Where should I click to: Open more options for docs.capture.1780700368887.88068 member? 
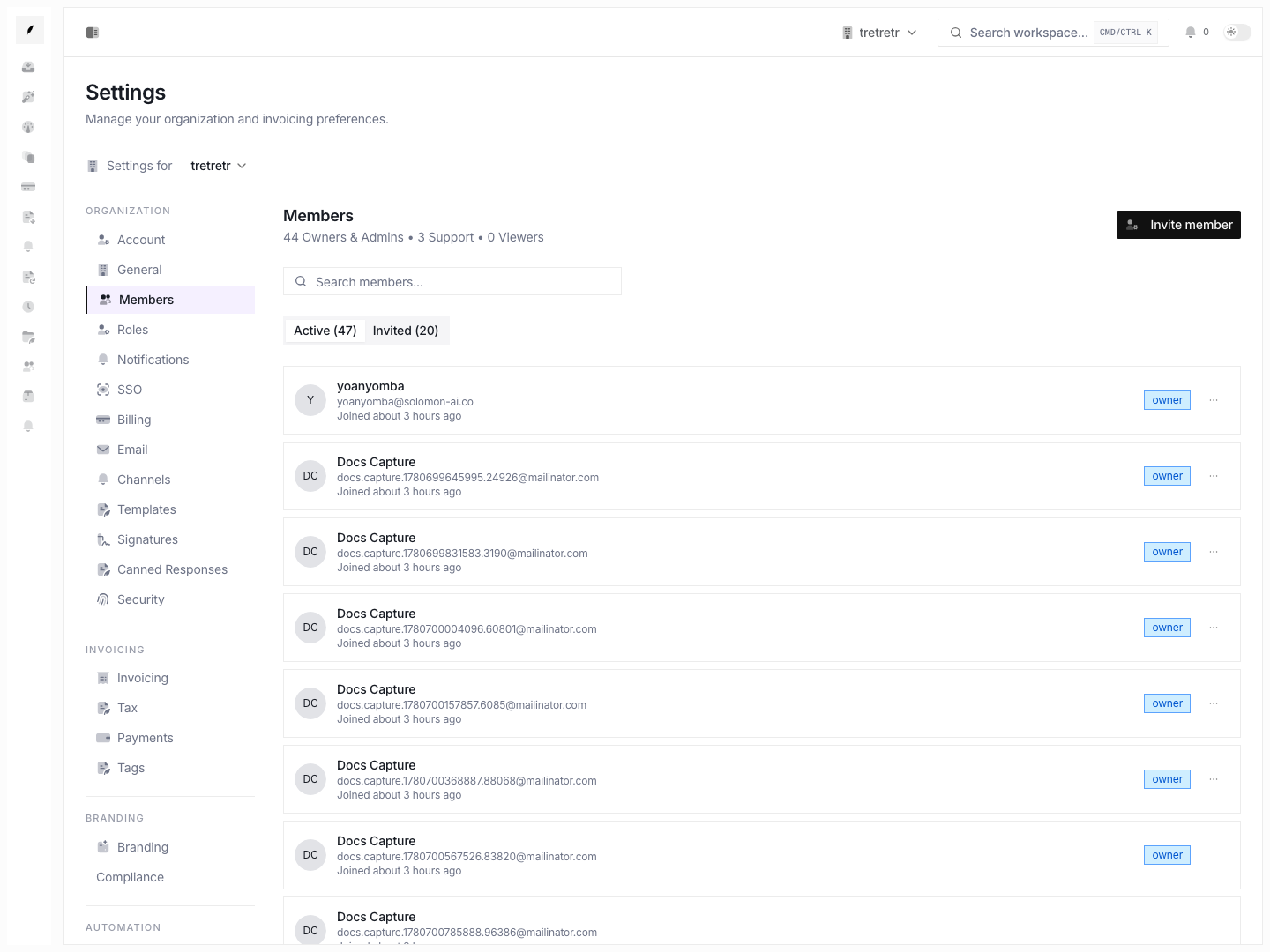pyautogui.click(x=1214, y=779)
